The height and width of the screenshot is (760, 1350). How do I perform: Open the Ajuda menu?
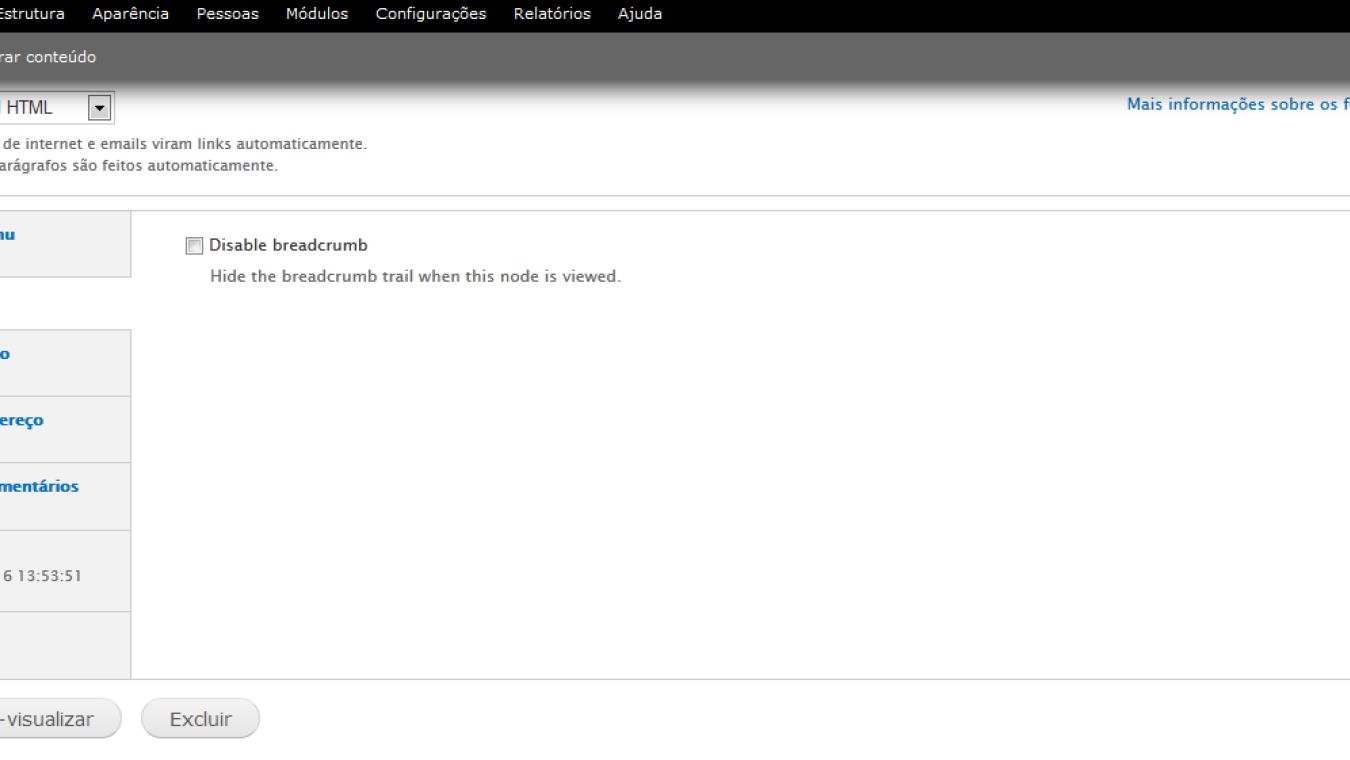(639, 13)
